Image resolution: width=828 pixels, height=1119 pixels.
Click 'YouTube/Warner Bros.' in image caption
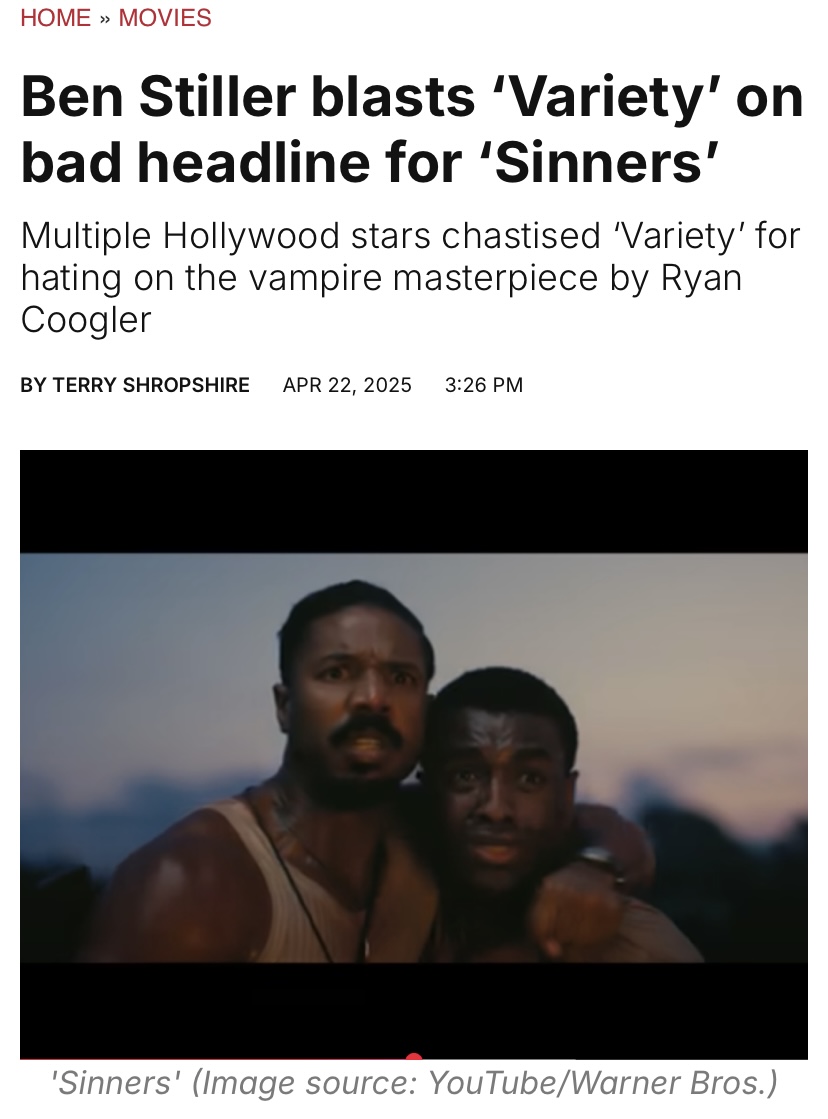602,1083
